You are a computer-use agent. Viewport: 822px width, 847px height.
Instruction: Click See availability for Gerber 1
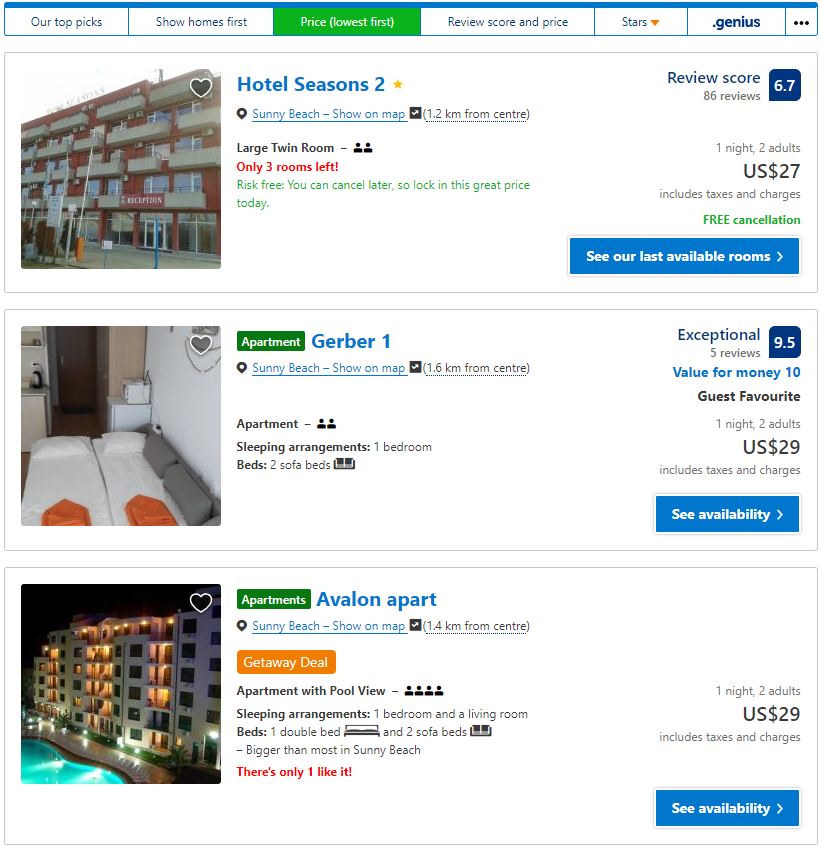click(x=727, y=514)
